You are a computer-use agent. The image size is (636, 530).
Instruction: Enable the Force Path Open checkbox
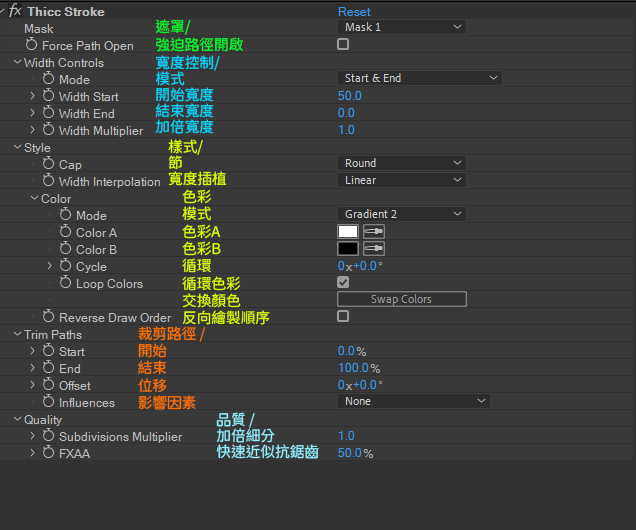pyautogui.click(x=343, y=44)
